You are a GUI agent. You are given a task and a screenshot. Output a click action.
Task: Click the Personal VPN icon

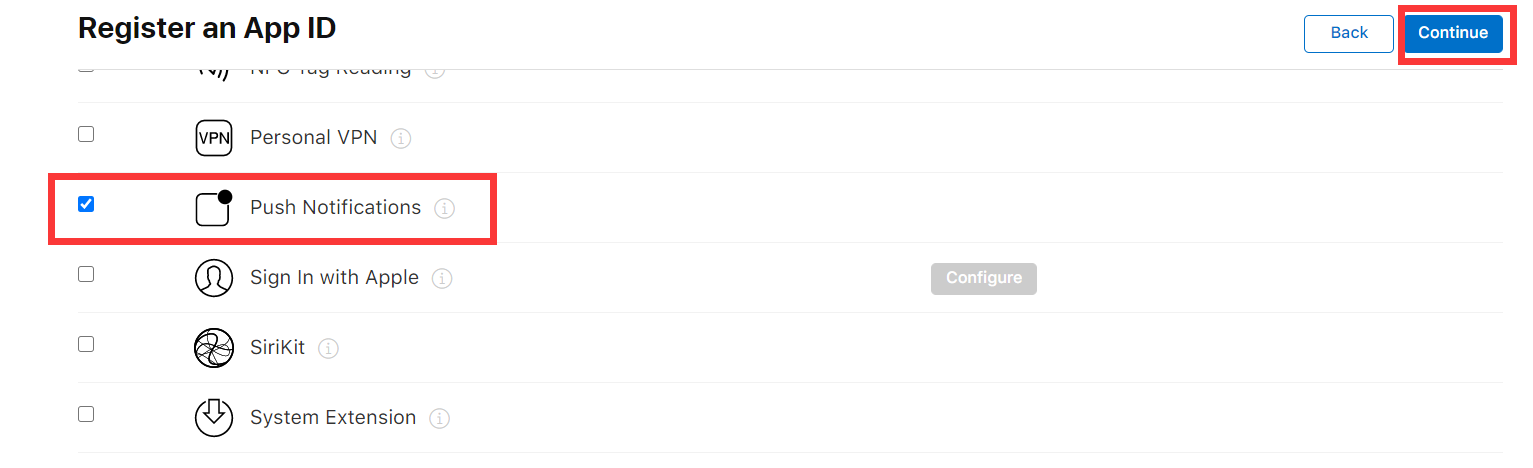pos(213,138)
